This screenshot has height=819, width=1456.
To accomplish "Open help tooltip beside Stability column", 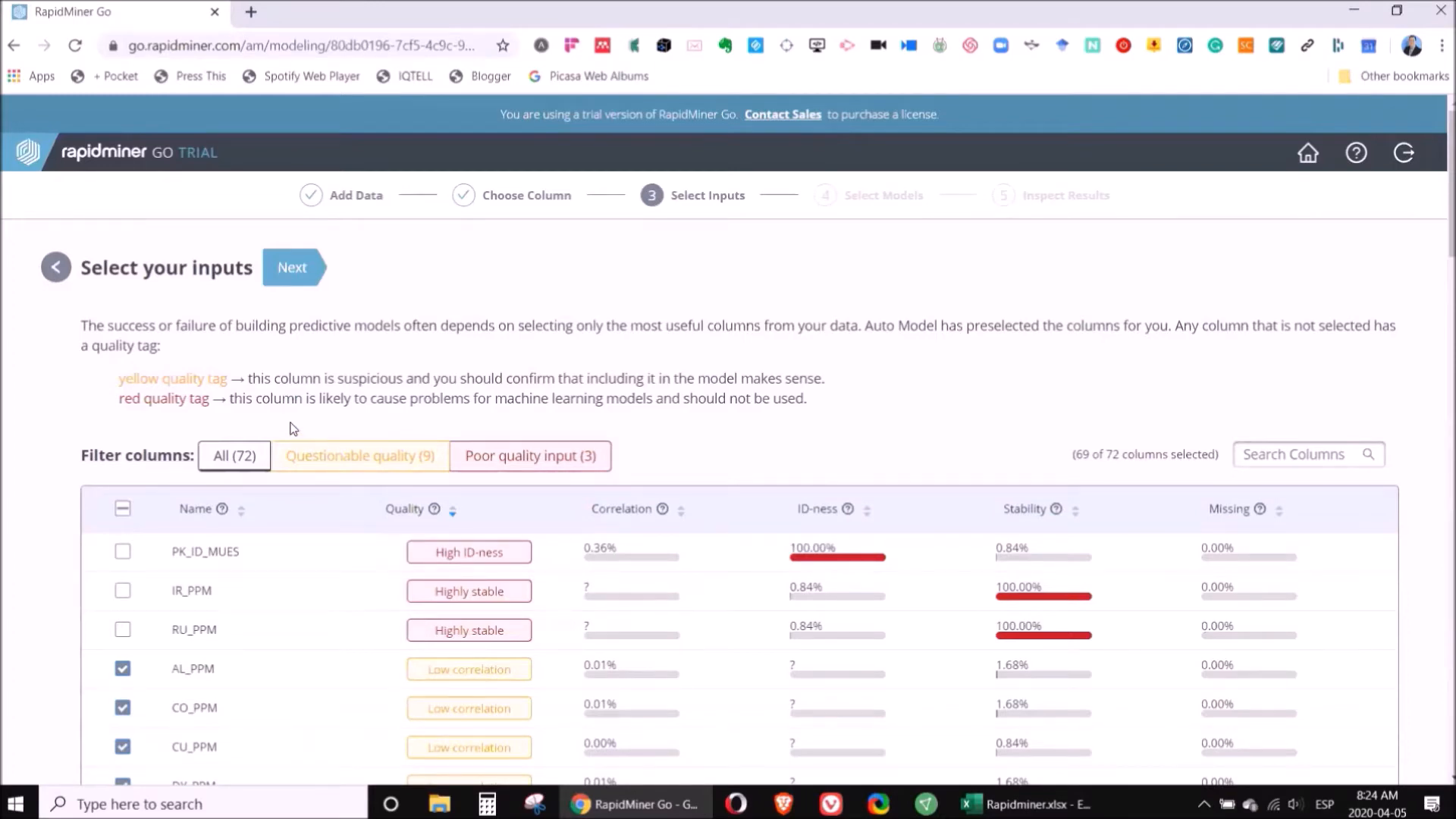I will coord(1056,509).
